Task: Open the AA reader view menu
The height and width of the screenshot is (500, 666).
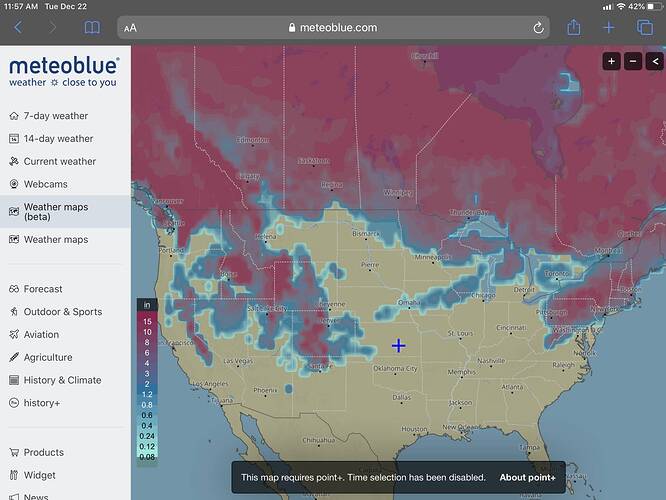Action: 130,28
